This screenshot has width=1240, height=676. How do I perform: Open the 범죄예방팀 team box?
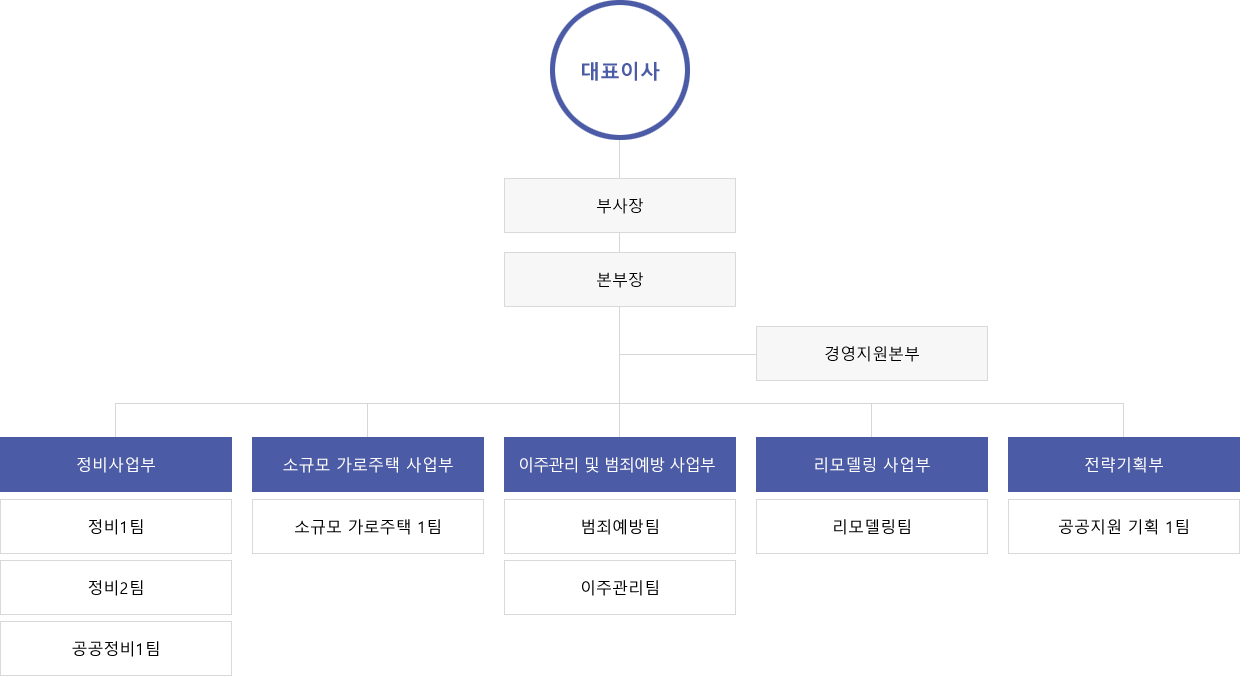(620, 526)
